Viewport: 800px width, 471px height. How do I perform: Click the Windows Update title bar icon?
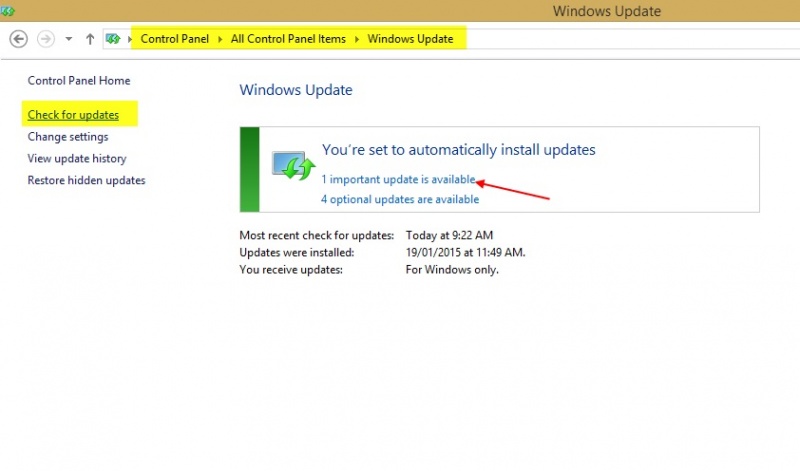click(x=7, y=11)
